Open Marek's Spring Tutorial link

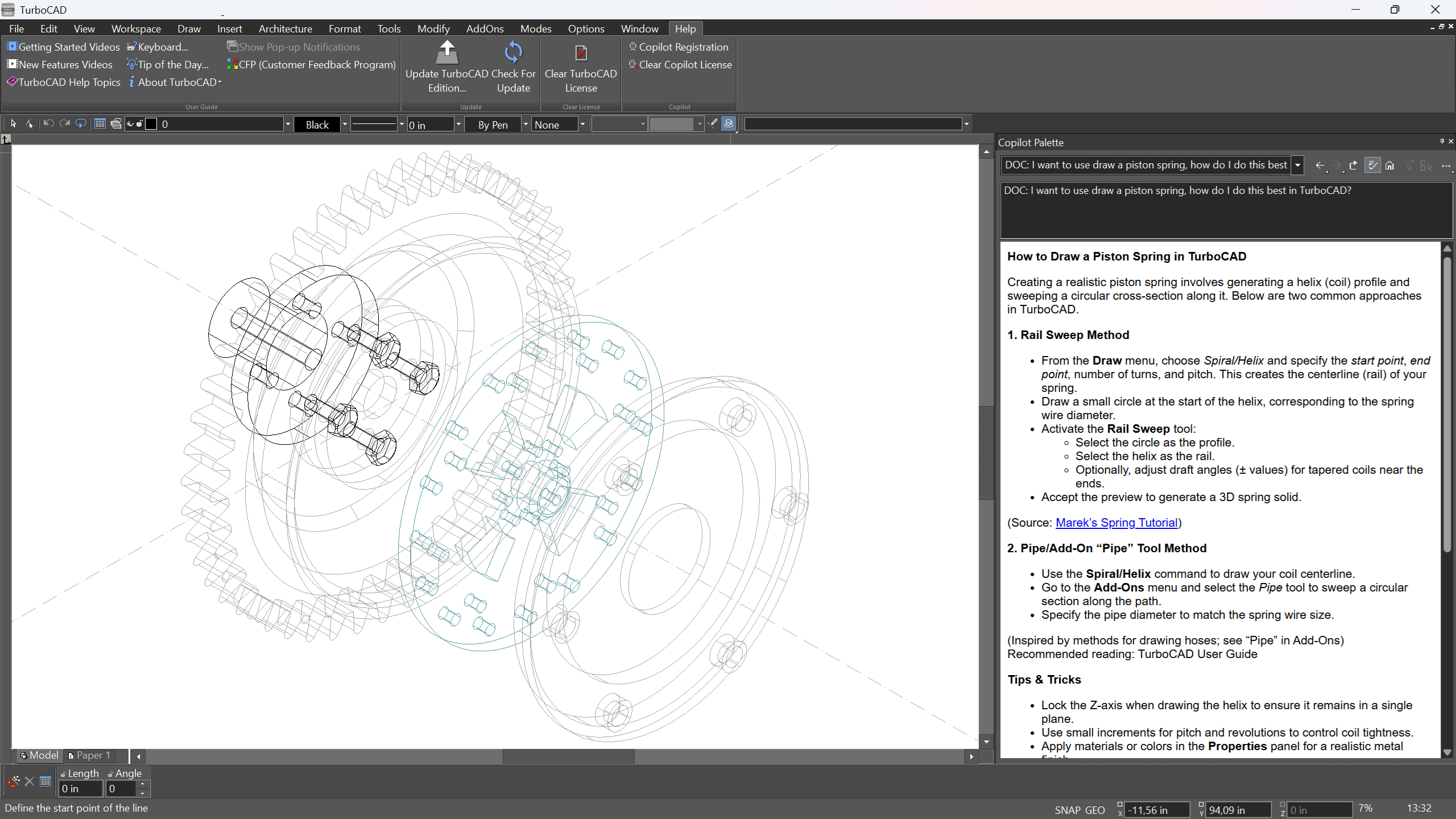point(1116,523)
